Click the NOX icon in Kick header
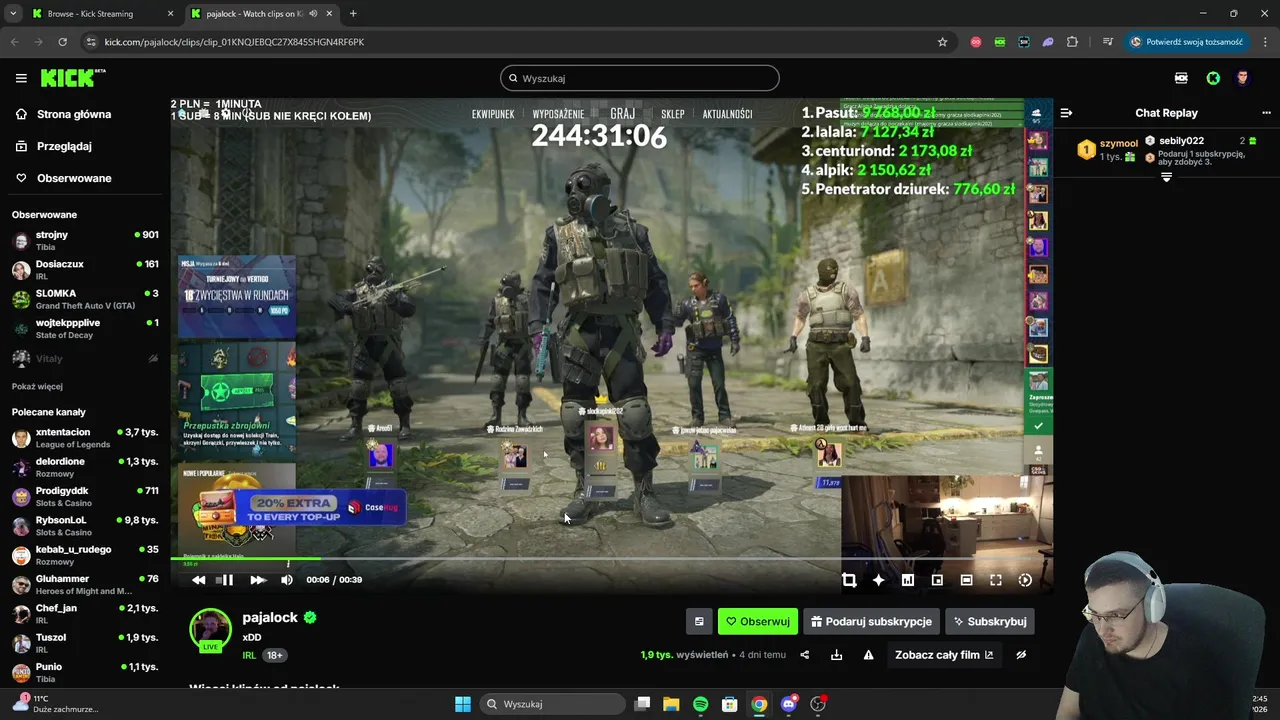This screenshot has width=1280, height=720. (x=1181, y=78)
